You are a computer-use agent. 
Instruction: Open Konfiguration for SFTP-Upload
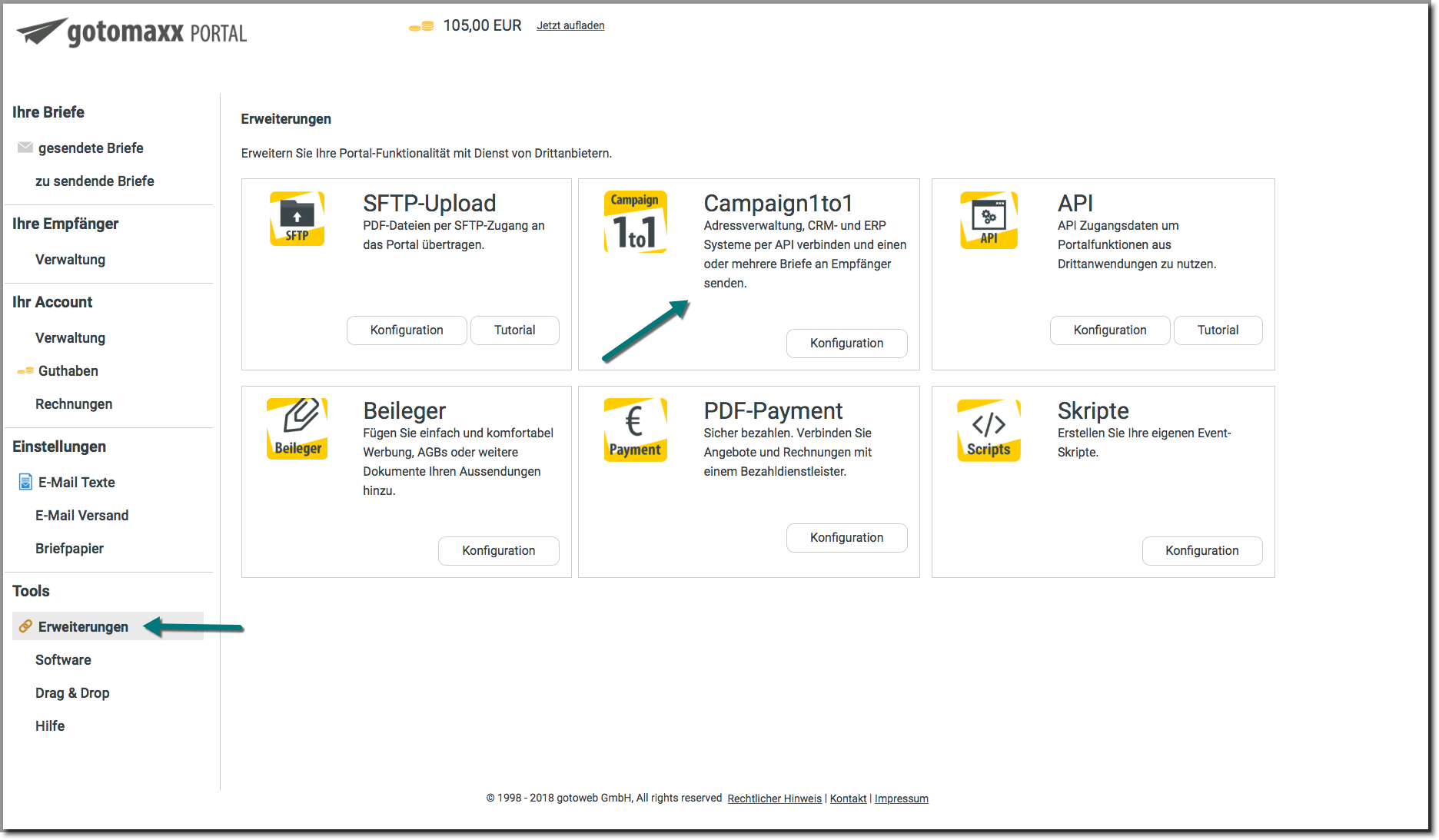[x=407, y=330]
